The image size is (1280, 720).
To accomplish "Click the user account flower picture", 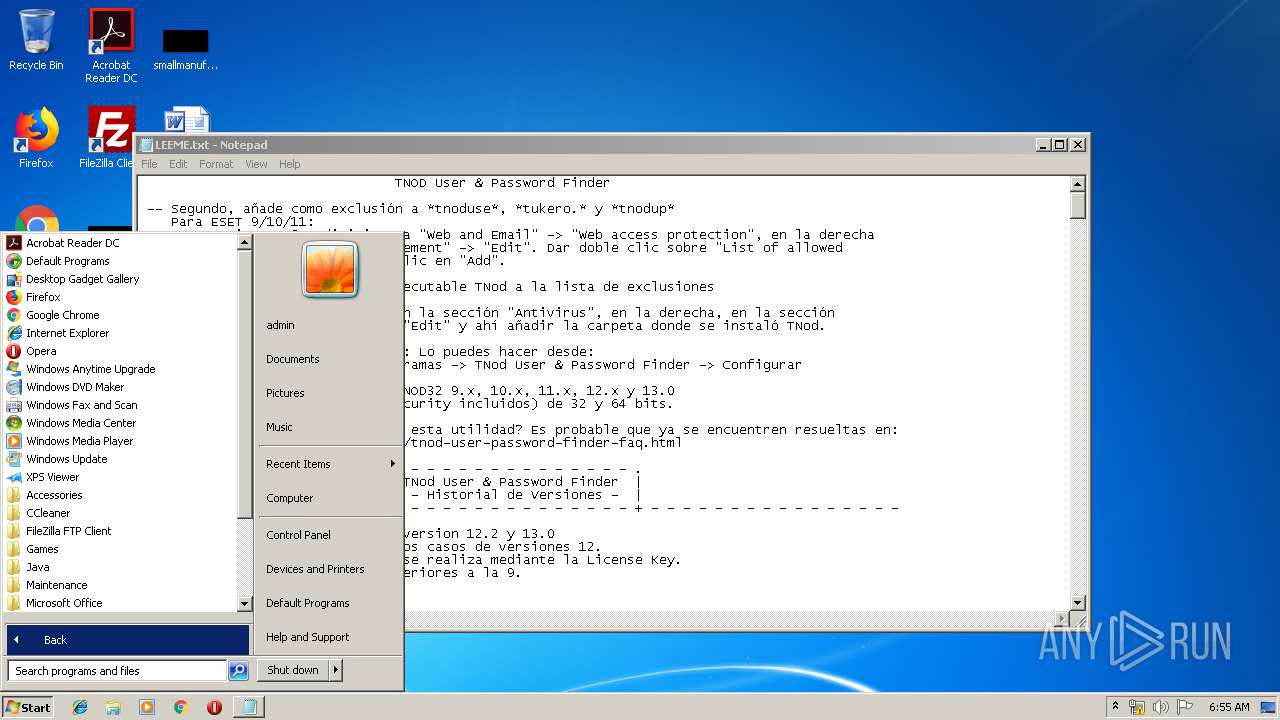I will pos(330,269).
